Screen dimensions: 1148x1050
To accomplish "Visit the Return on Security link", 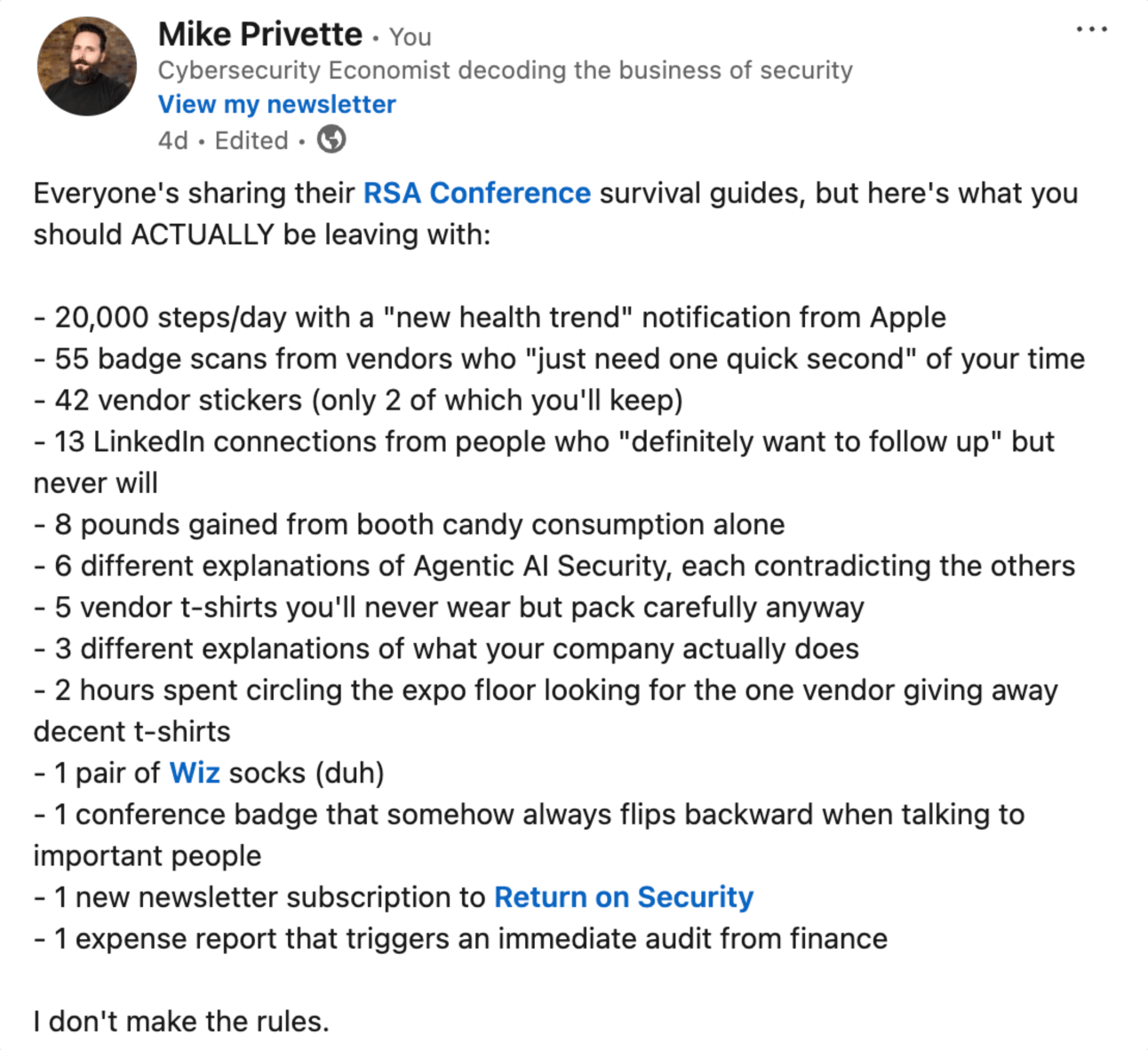I will click(x=624, y=897).
